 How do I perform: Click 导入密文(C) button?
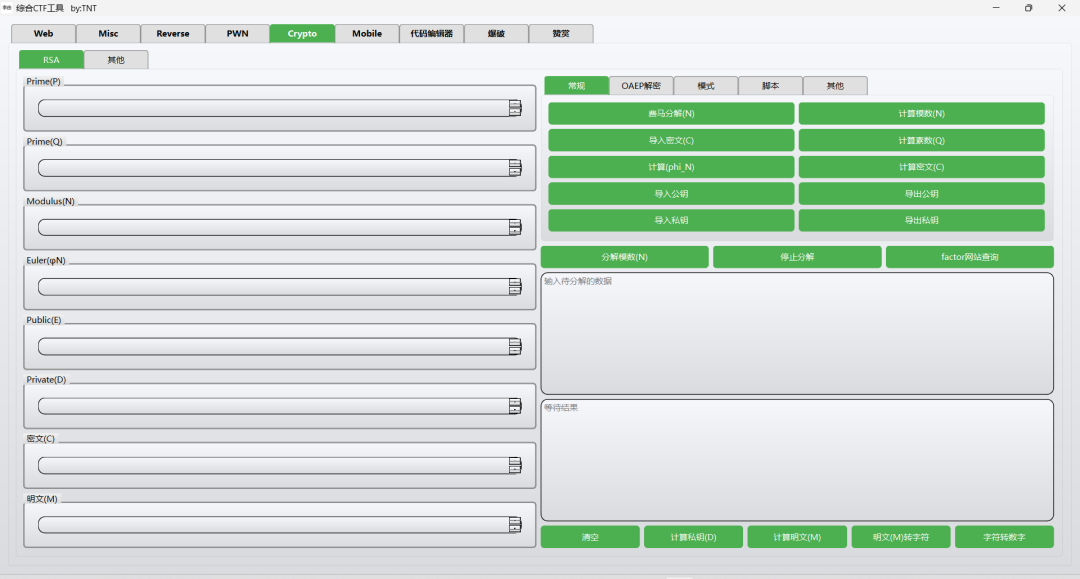pos(671,140)
